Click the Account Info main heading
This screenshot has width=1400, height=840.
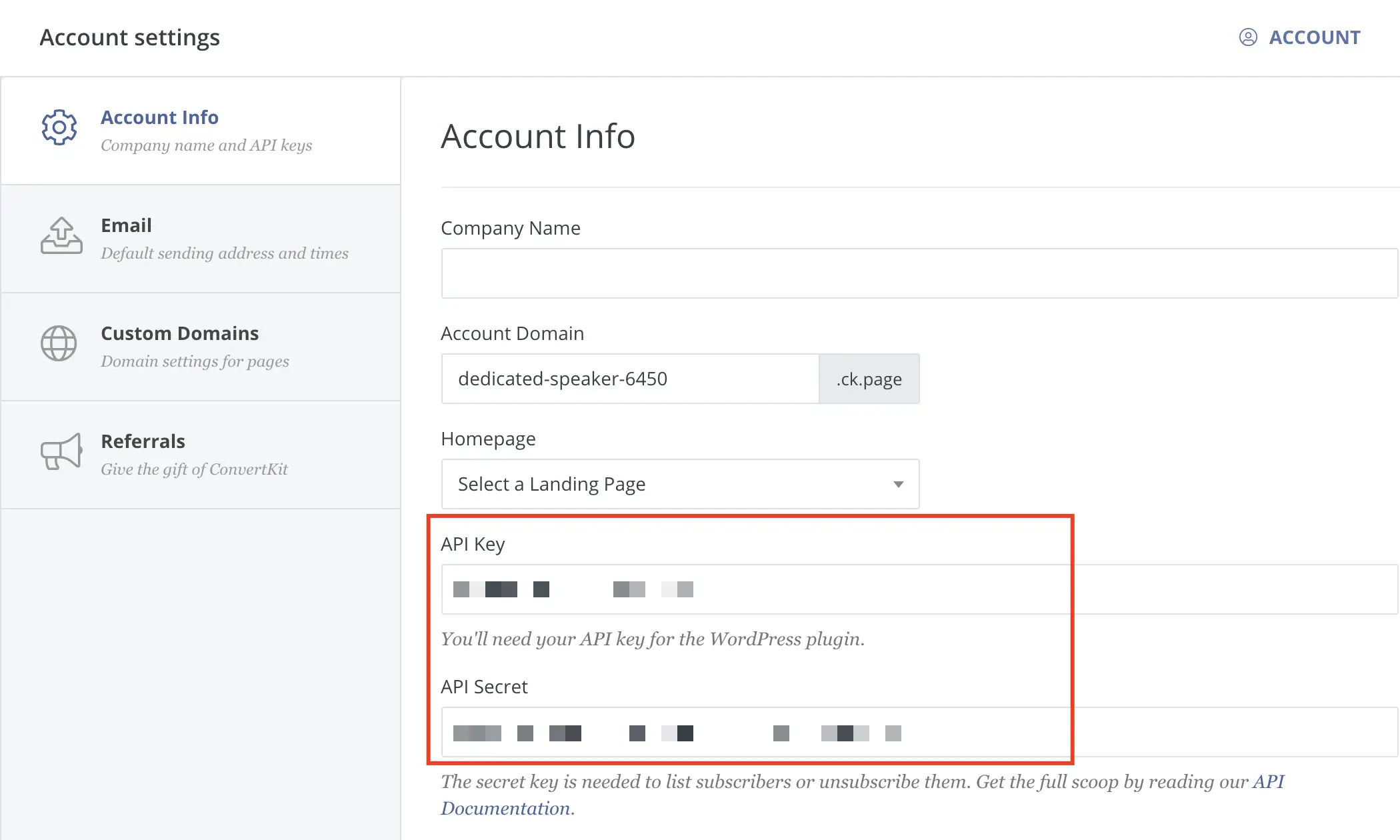tap(538, 136)
